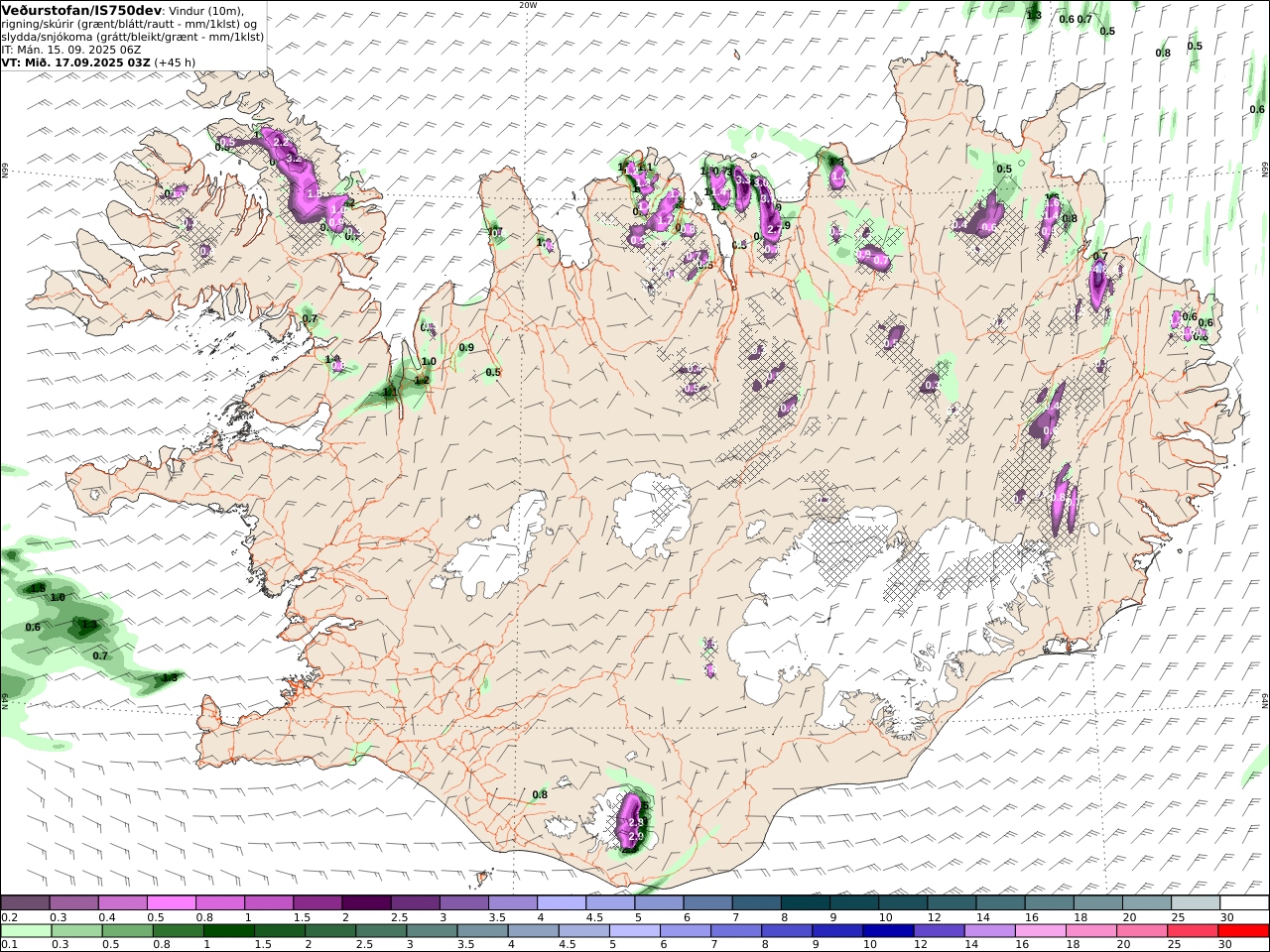
Task: Click the bright red 30 swatch in the rain legend row
Action: coord(1245,931)
